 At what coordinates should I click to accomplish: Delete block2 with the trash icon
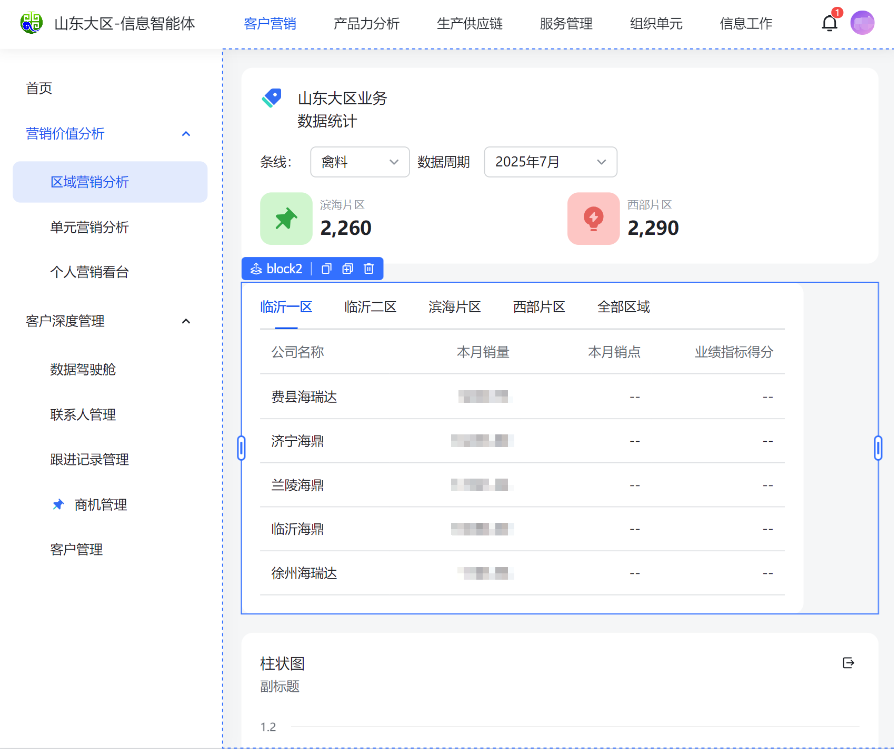(369, 269)
